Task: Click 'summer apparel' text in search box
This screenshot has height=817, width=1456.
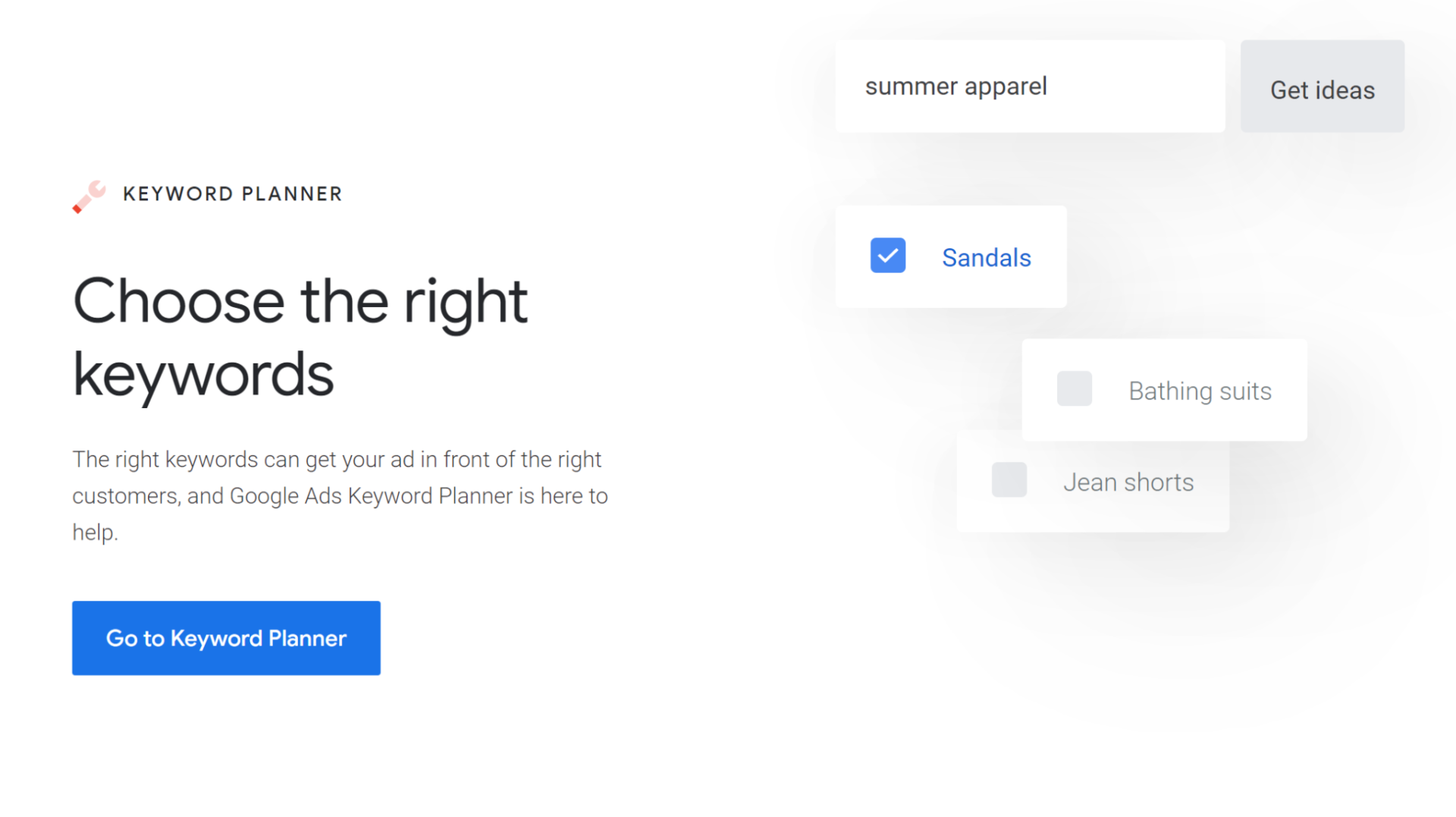Action: coord(955,87)
